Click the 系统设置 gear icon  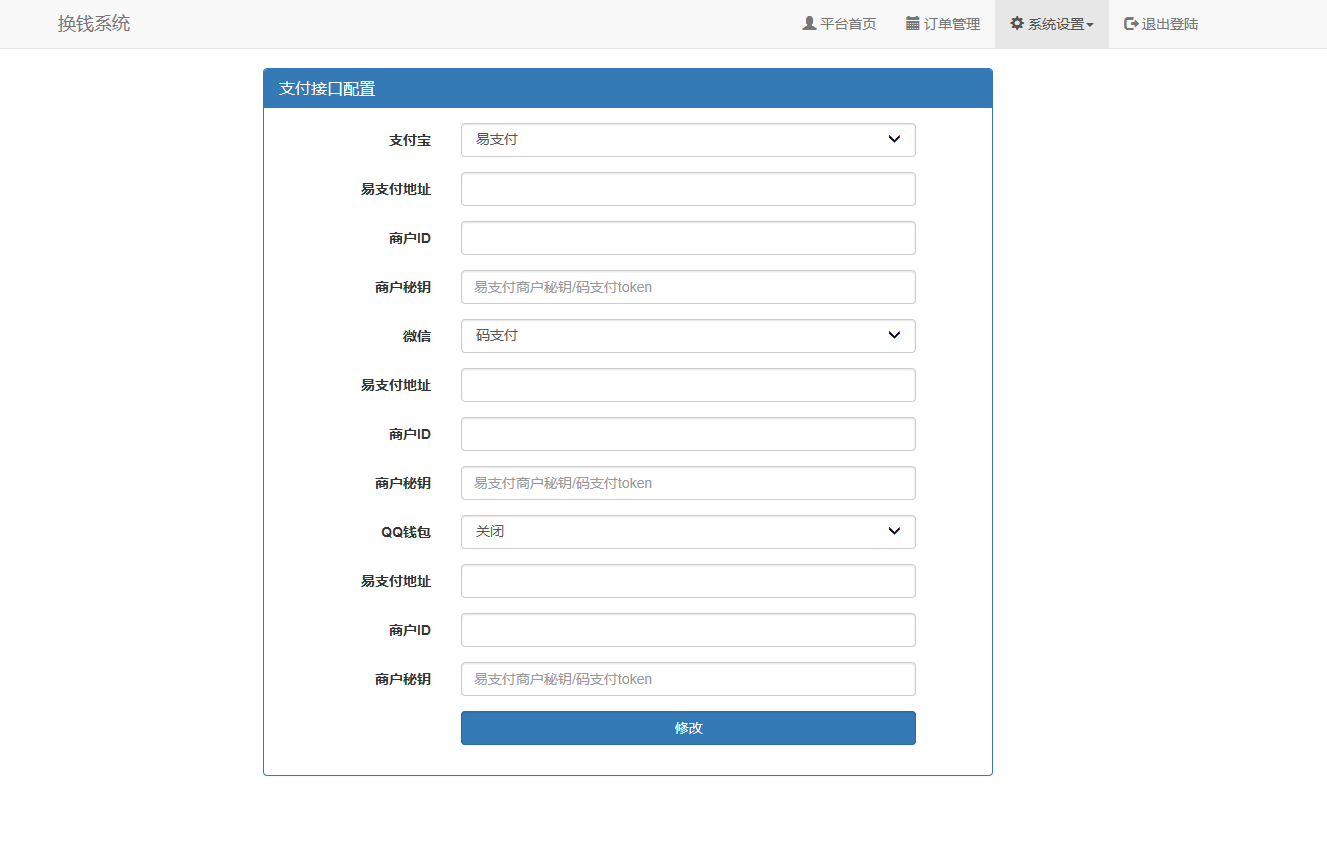[x=1015, y=23]
